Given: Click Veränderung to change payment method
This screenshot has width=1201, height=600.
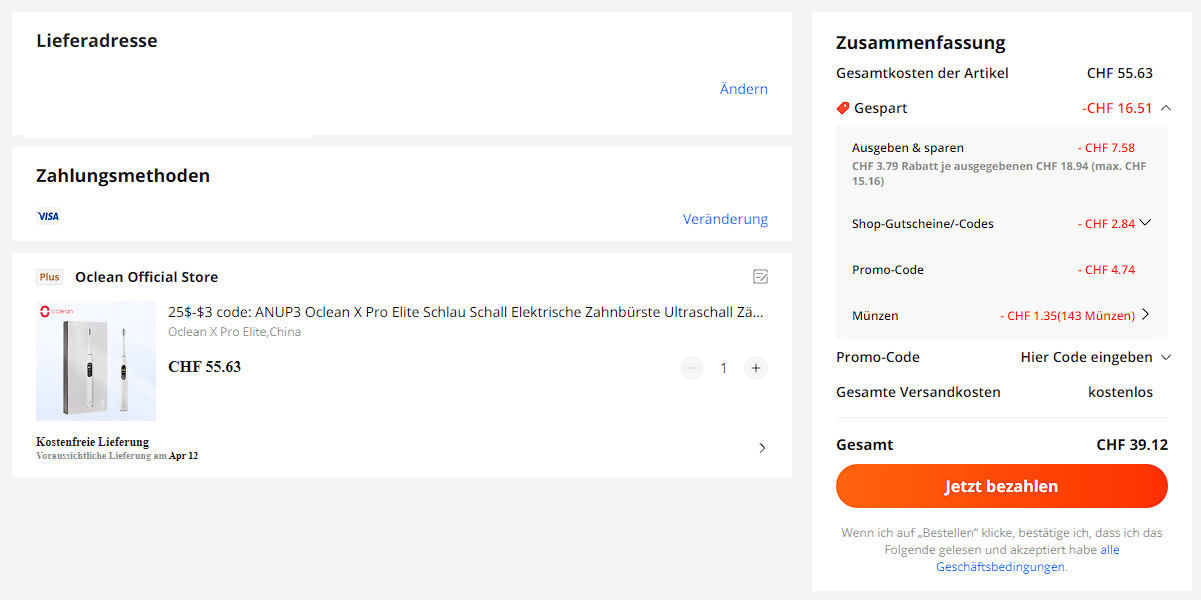Looking at the screenshot, I should tap(725, 219).
